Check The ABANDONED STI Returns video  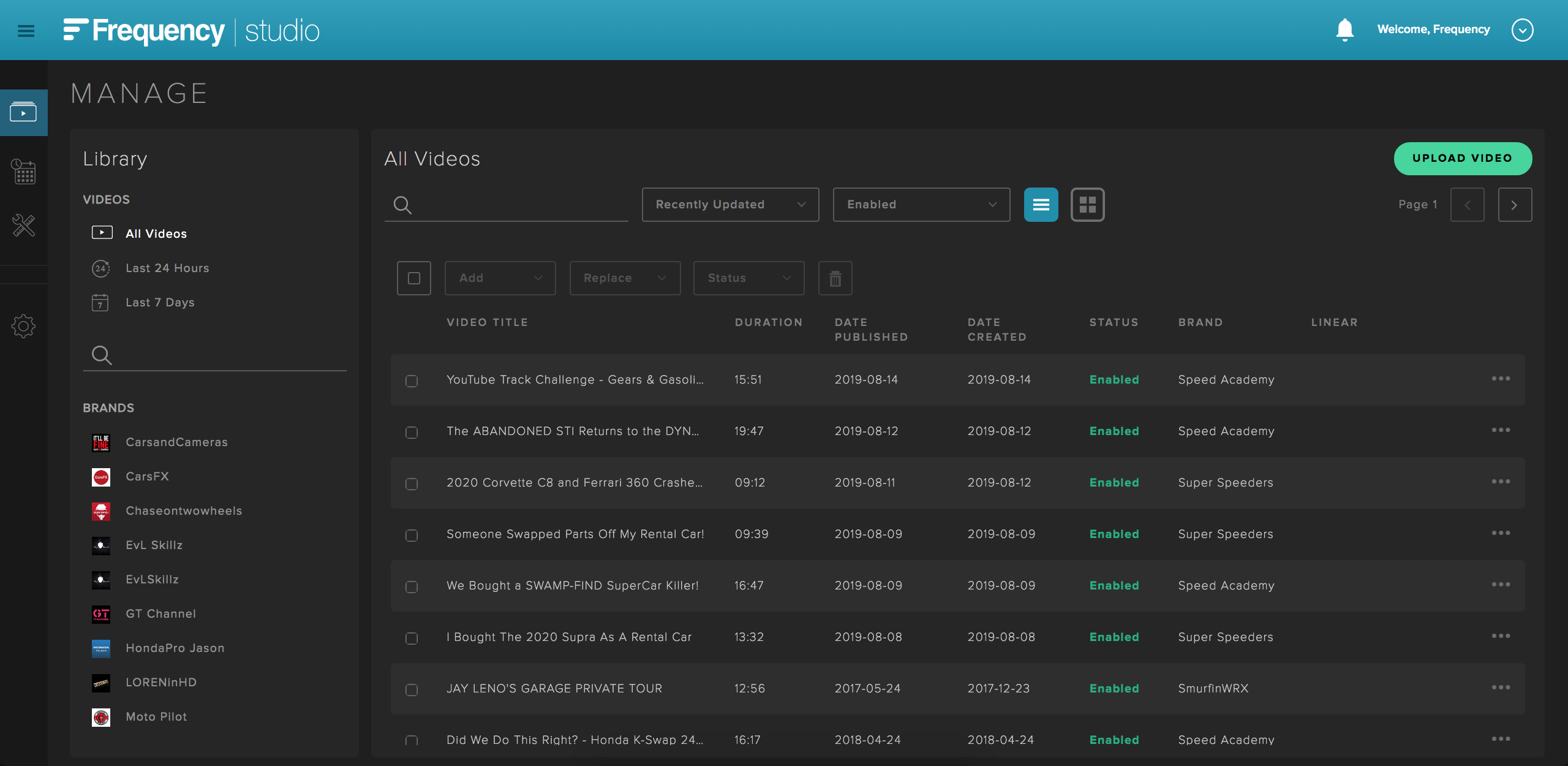pyautogui.click(x=412, y=433)
